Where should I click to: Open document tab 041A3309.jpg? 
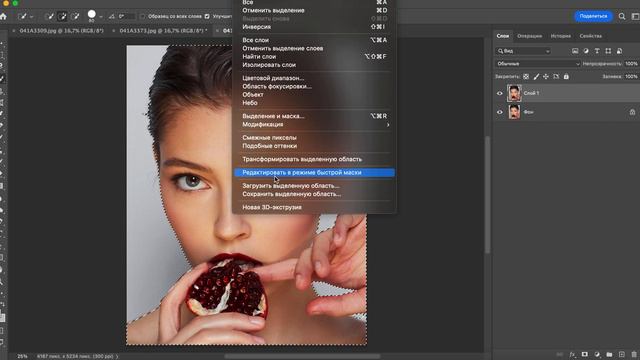(62, 31)
